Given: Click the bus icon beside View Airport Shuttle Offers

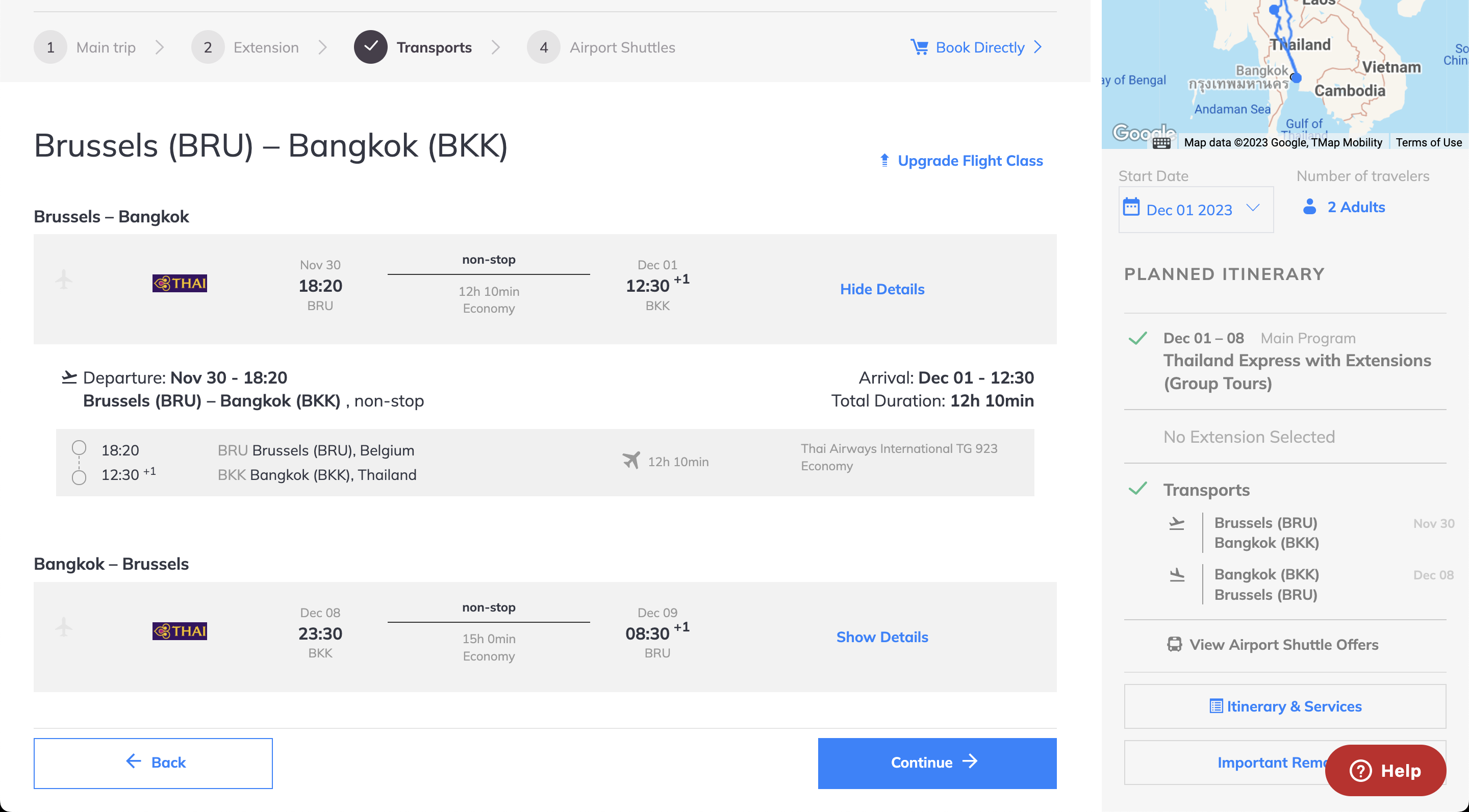Looking at the screenshot, I should point(1174,644).
